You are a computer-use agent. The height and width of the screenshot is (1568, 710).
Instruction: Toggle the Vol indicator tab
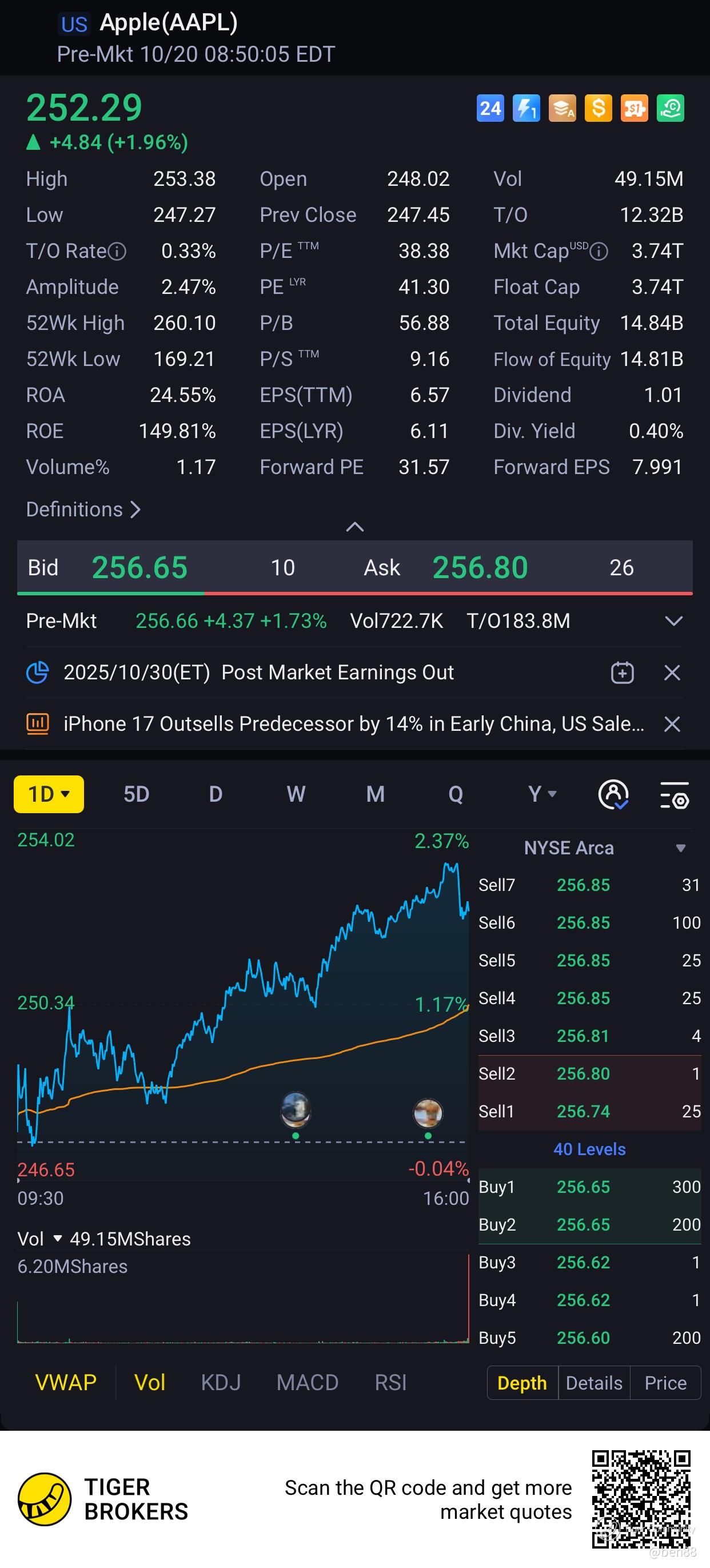(150, 1383)
